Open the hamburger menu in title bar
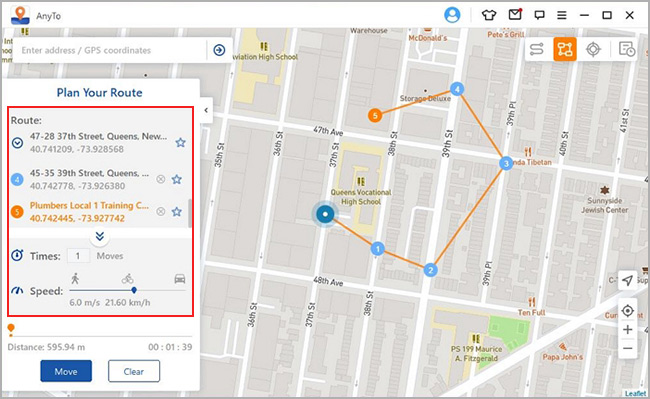The image size is (650, 399). [x=562, y=15]
